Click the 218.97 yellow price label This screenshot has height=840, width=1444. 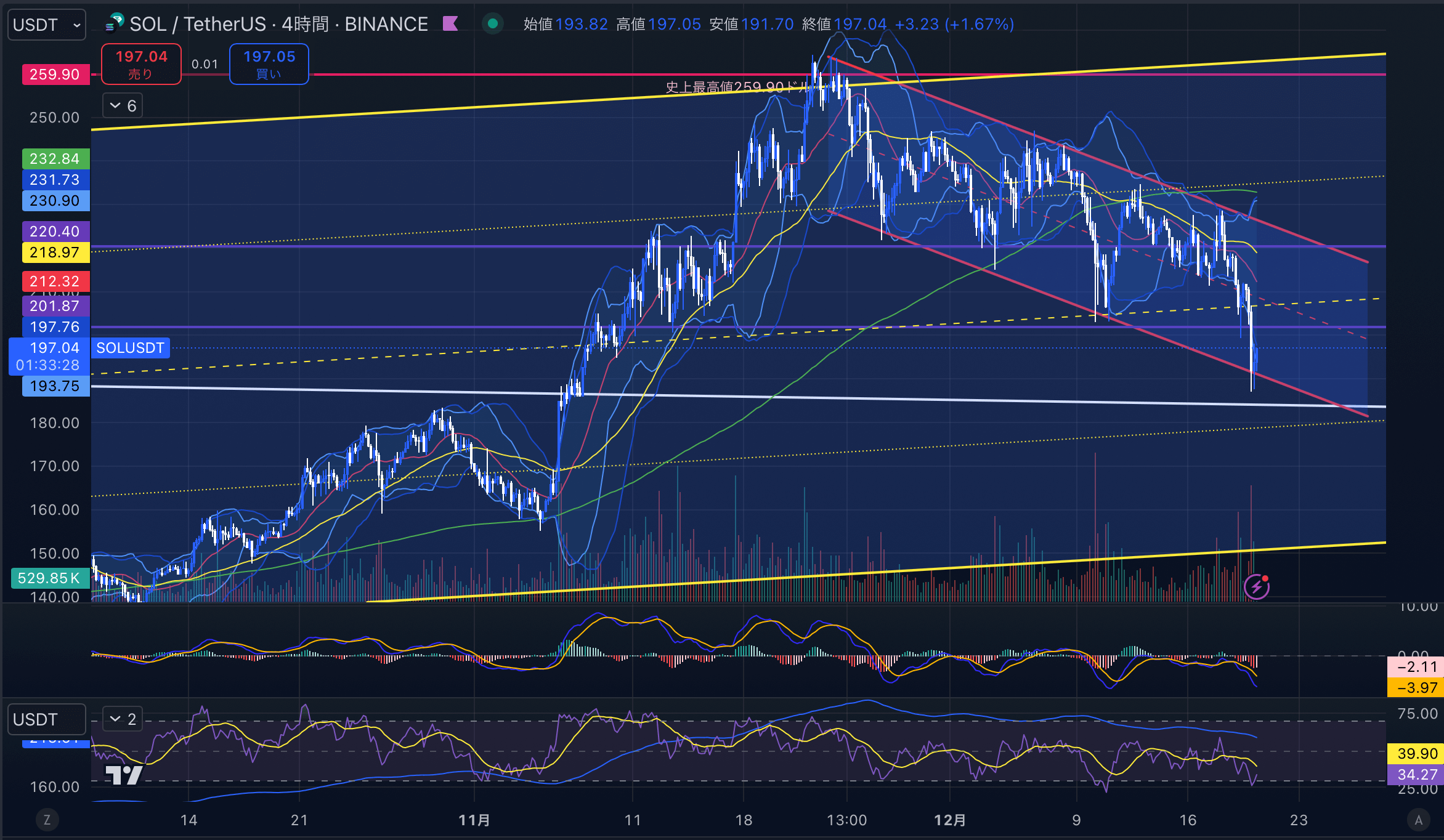tap(55, 252)
